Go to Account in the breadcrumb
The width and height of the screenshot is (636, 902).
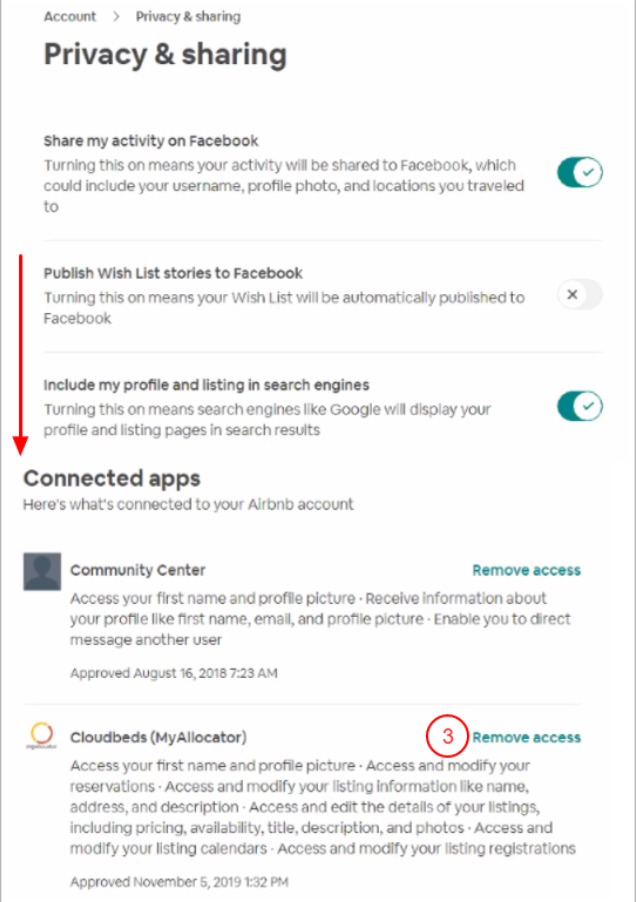[70, 16]
